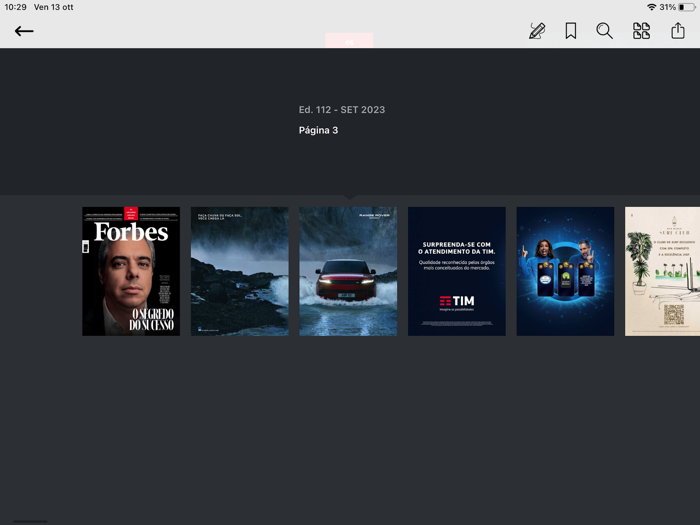This screenshot has height=525, width=700.
Task: Go back using the left arrow
Action: [24, 31]
